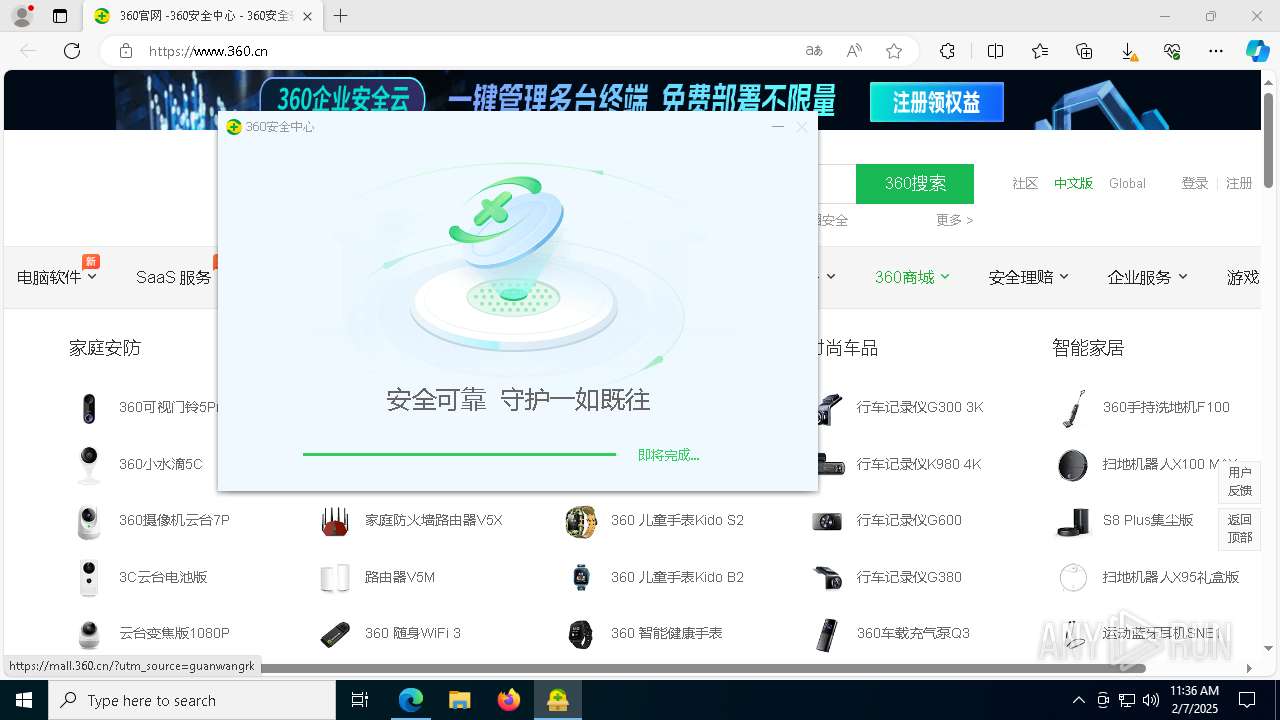The width and height of the screenshot is (1280, 720).
Task: Expand 企业服务 dropdown
Action: [1147, 277]
